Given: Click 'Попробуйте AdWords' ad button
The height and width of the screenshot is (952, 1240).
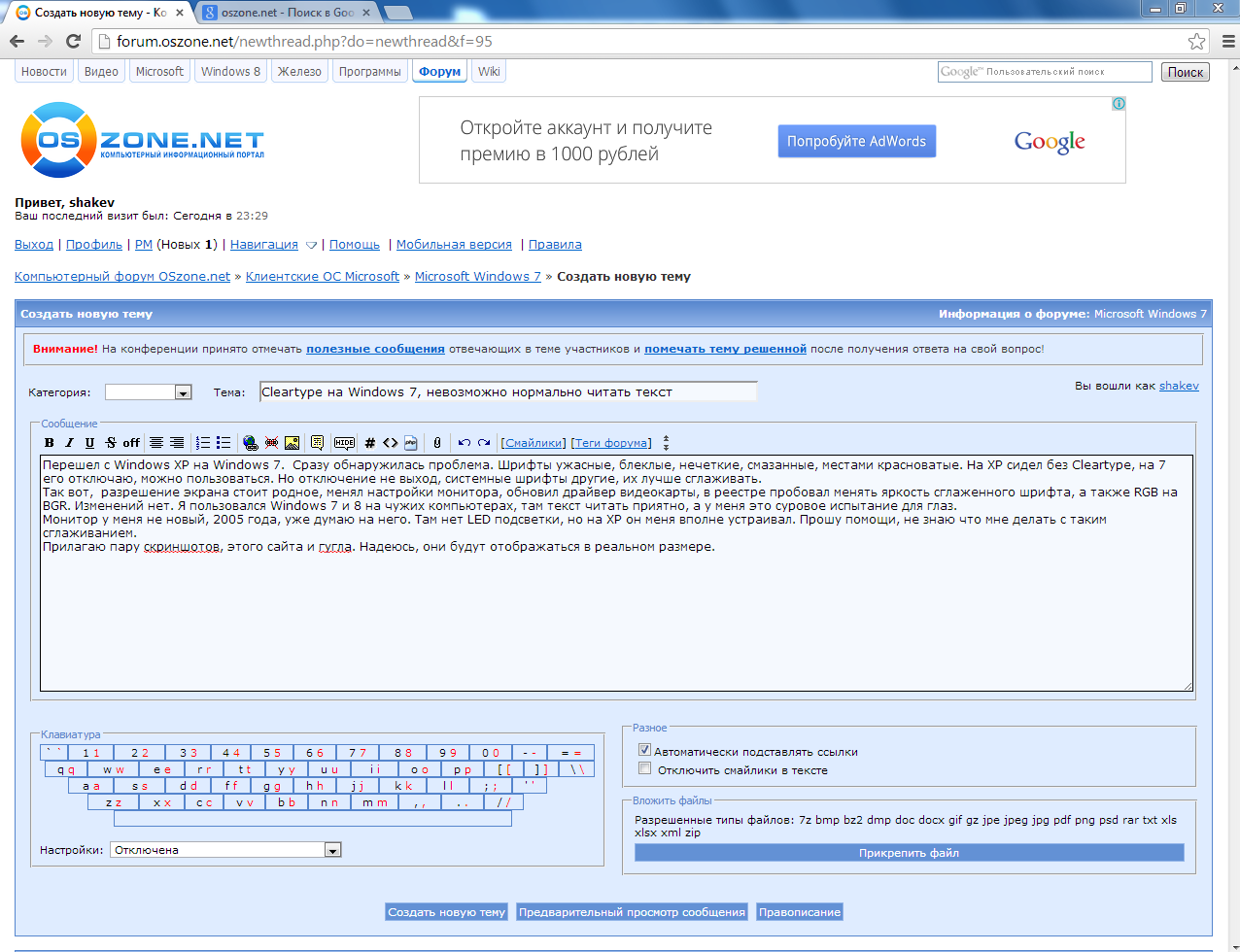Looking at the screenshot, I should [x=856, y=141].
